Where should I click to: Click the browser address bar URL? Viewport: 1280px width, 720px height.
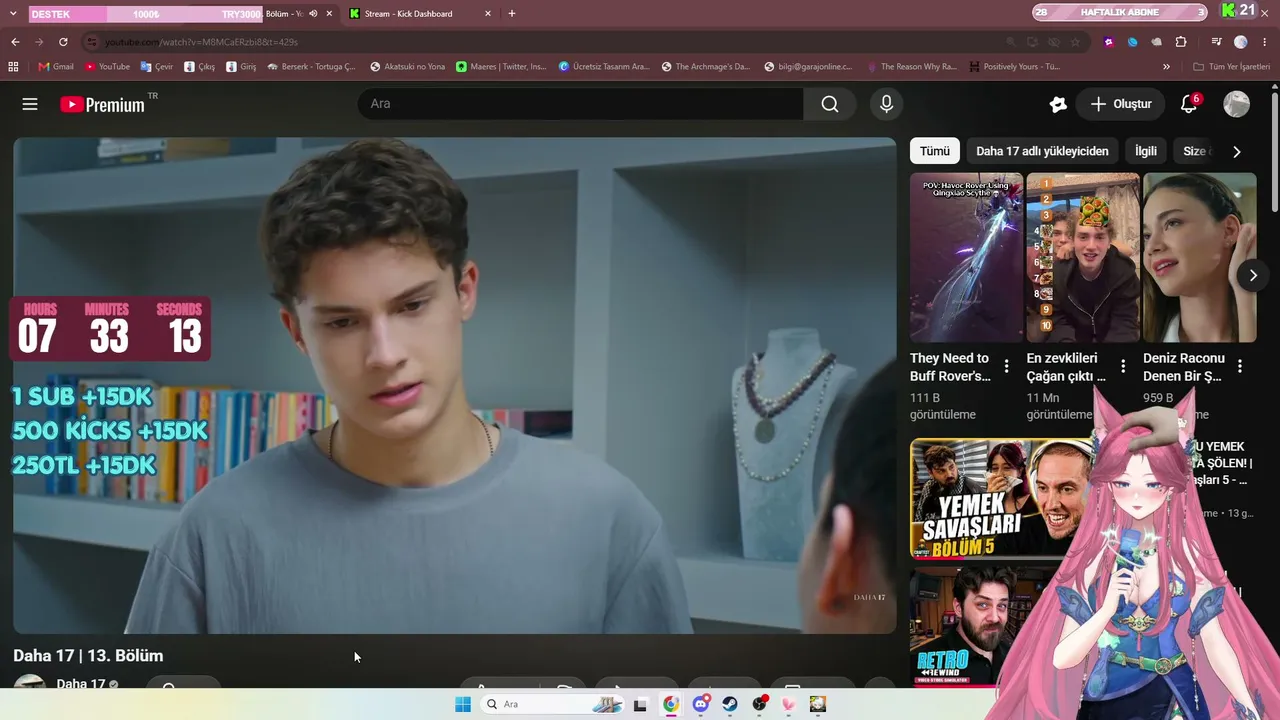201,42
